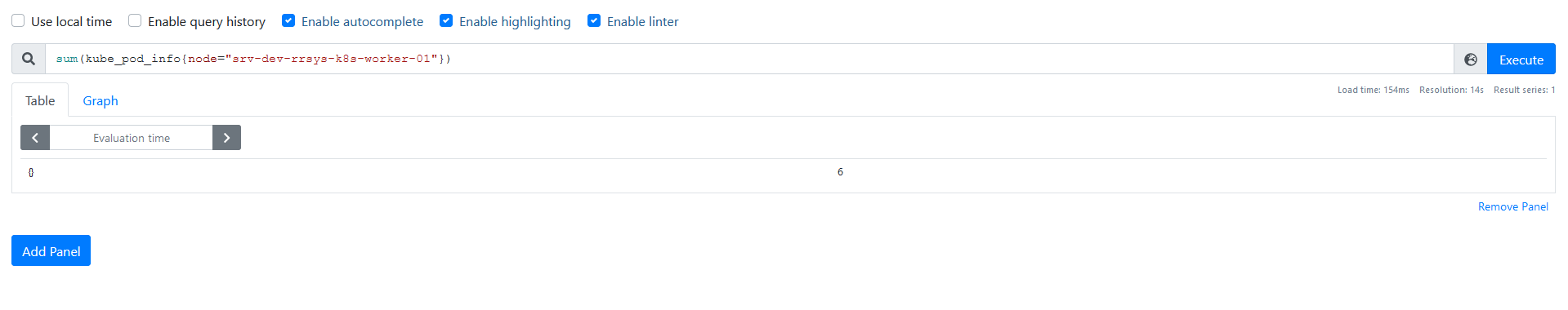Click the Add Panel button
This screenshot has width=1568, height=310.
coord(51,251)
